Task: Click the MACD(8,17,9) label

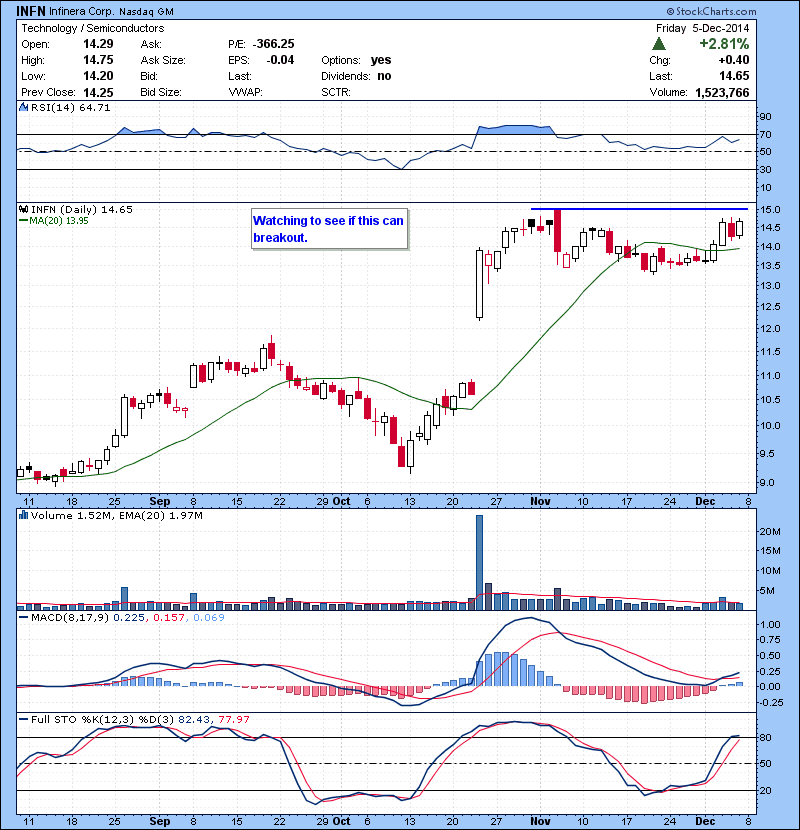Action: (71, 617)
